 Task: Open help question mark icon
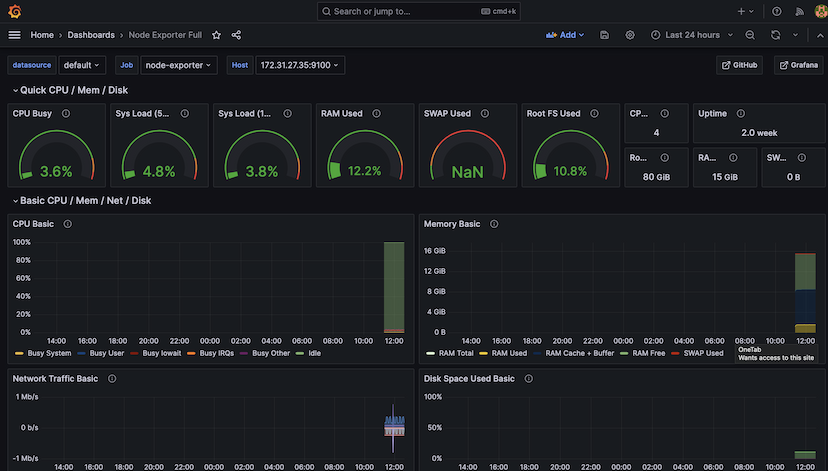[776, 11]
